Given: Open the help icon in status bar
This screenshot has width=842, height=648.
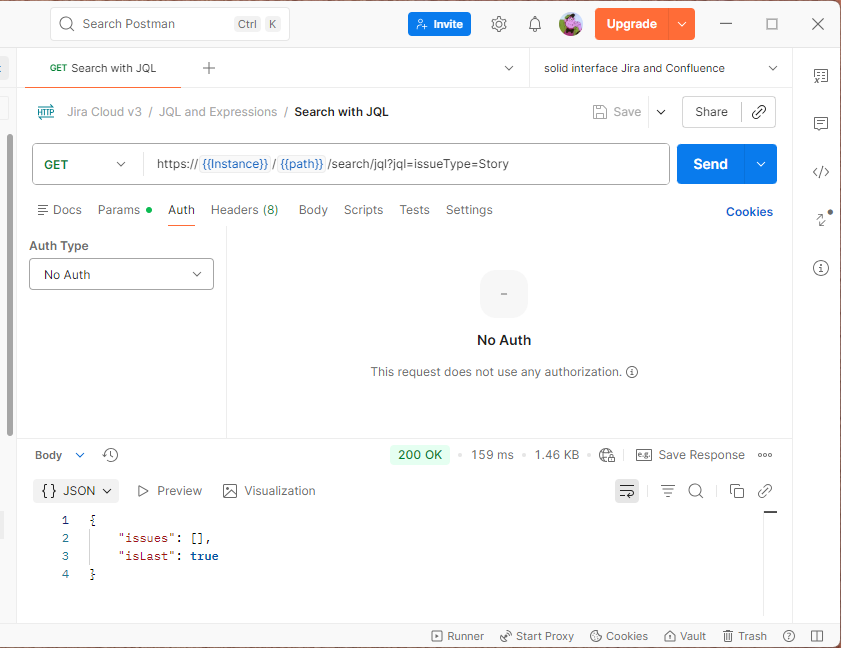Looking at the screenshot, I should click(788, 636).
